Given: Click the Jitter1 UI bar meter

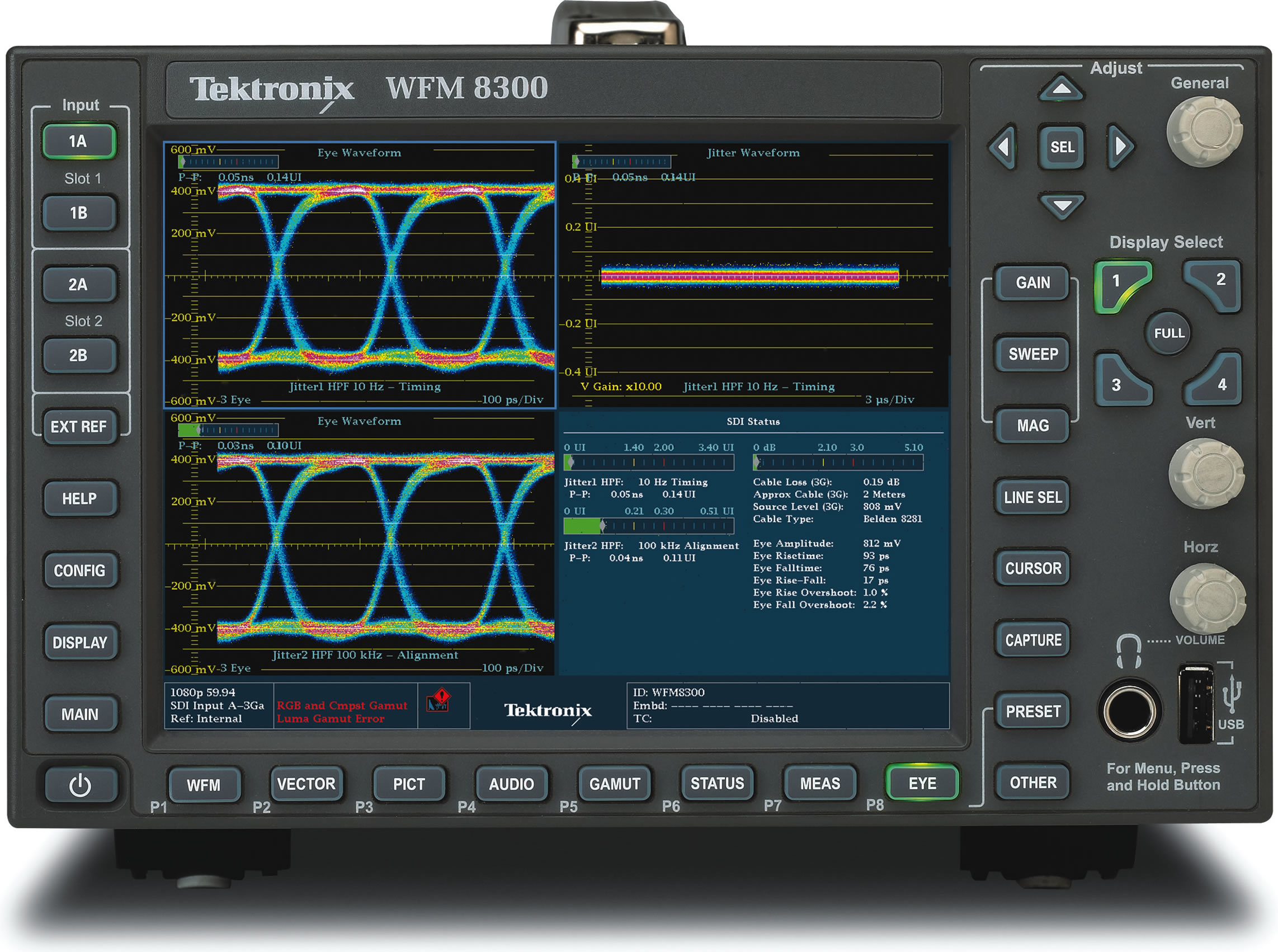Looking at the screenshot, I should click(x=648, y=462).
